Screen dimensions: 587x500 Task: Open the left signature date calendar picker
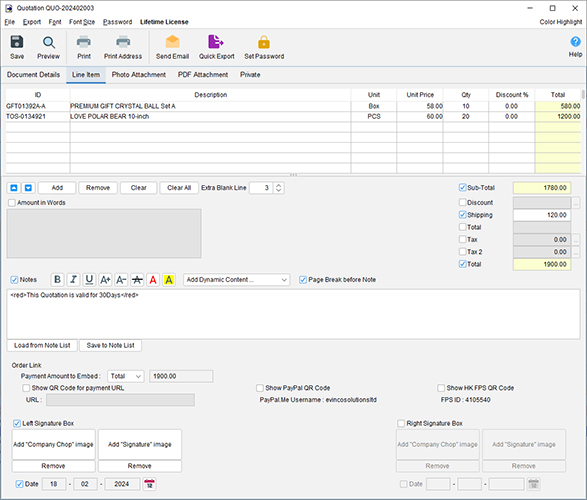[x=150, y=484]
